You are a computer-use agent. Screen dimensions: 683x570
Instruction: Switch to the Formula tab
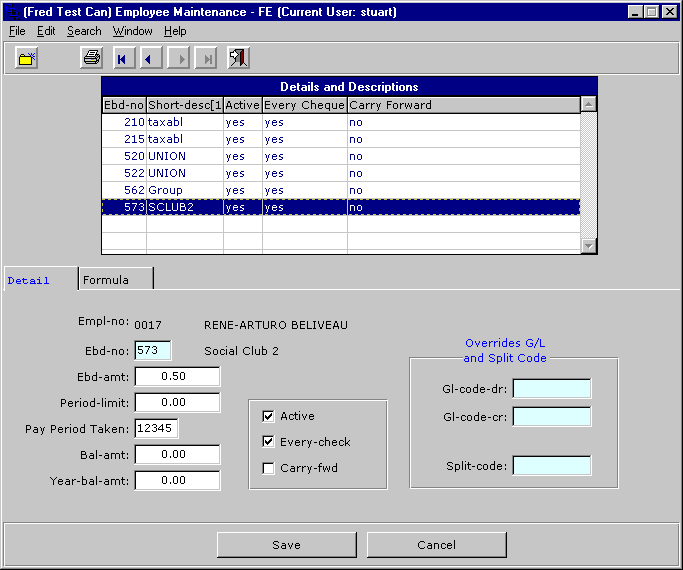(106, 280)
